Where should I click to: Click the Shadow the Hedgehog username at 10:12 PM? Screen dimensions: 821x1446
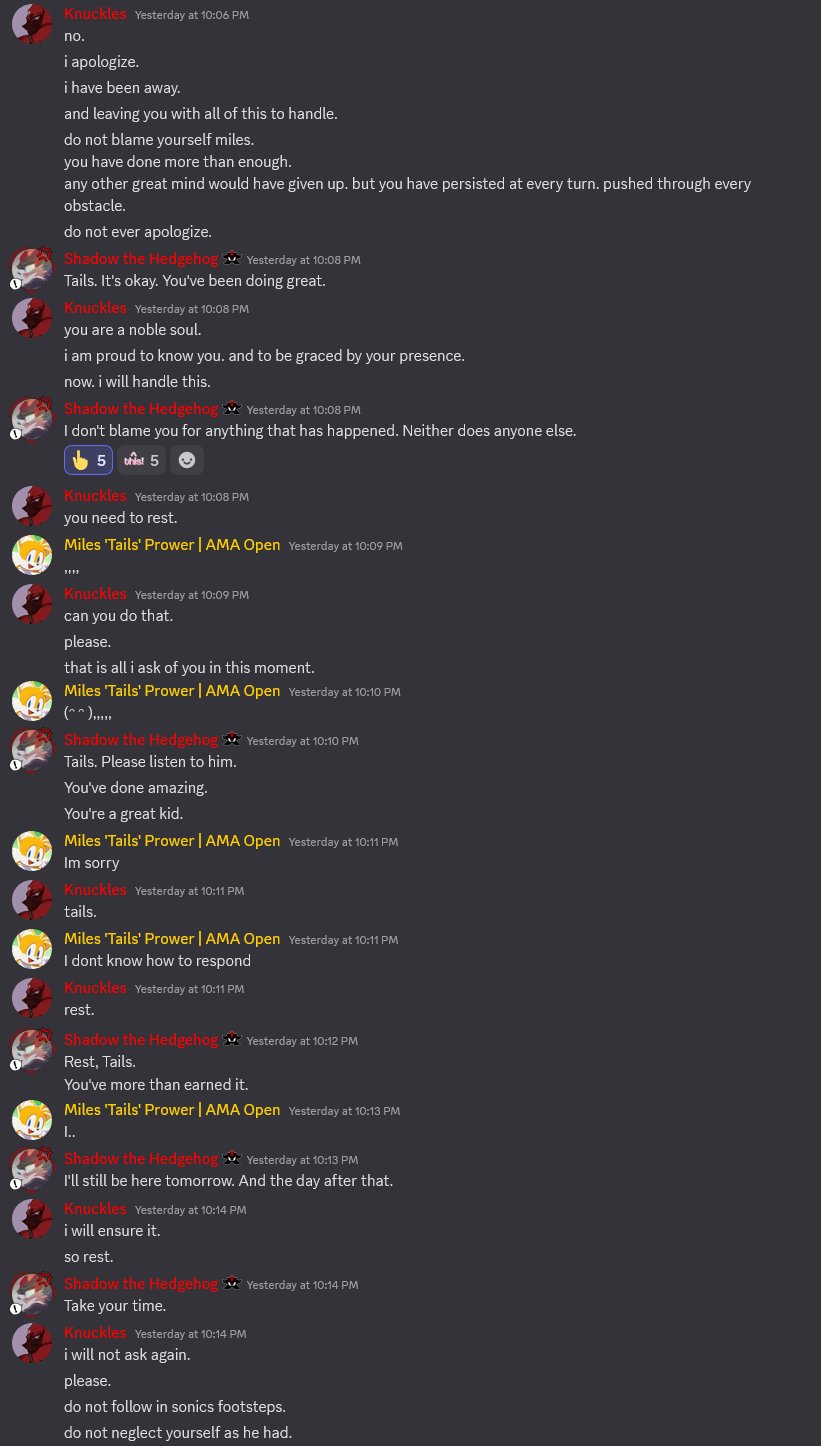pyautogui.click(x=141, y=1039)
